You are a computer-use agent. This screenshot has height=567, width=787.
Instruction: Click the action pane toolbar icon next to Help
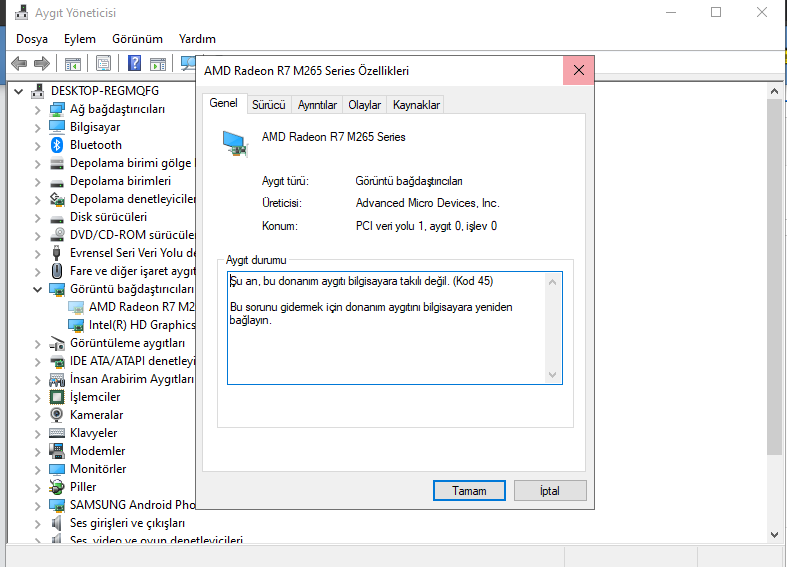158,64
